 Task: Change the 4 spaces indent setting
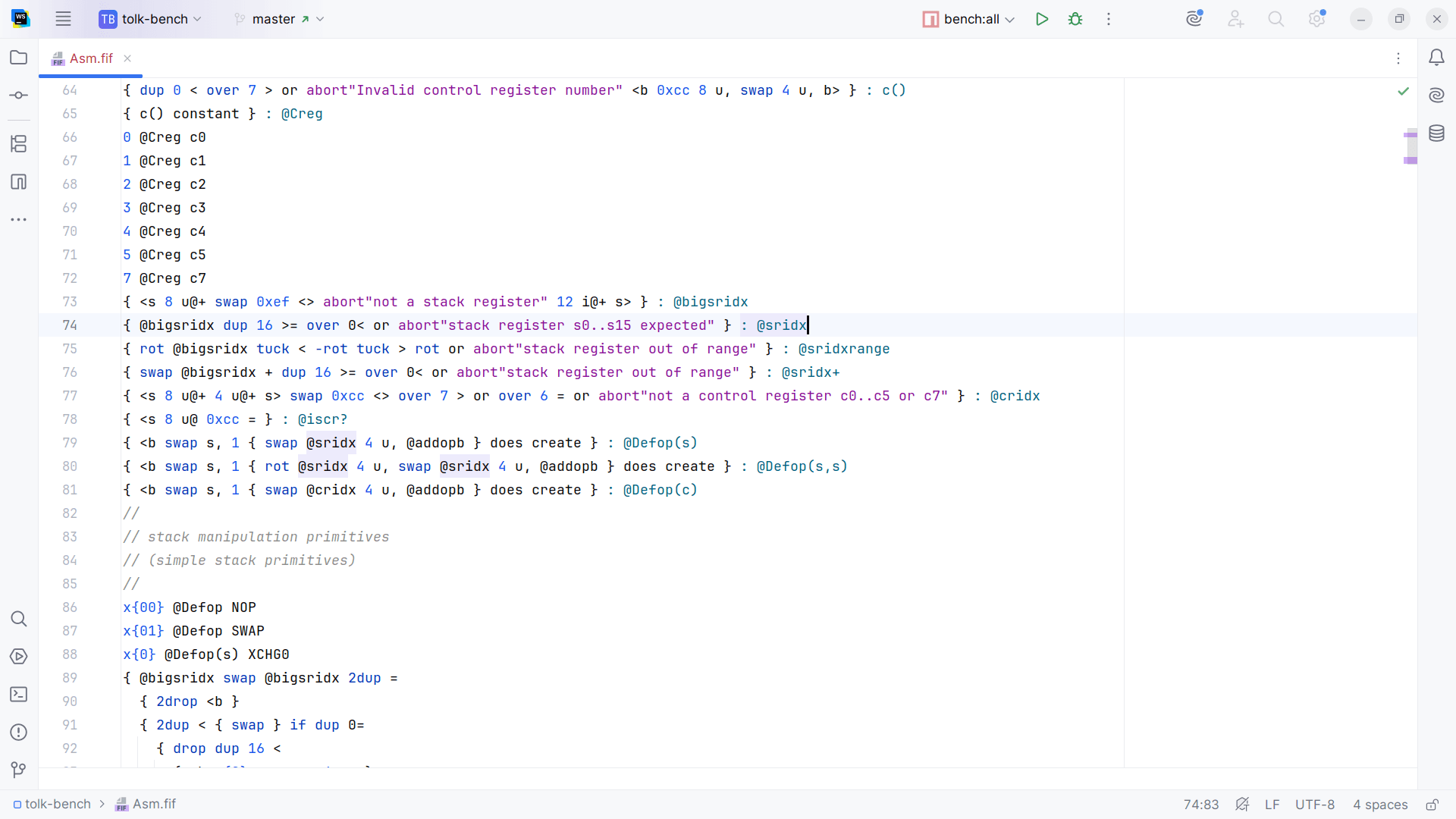1380,805
